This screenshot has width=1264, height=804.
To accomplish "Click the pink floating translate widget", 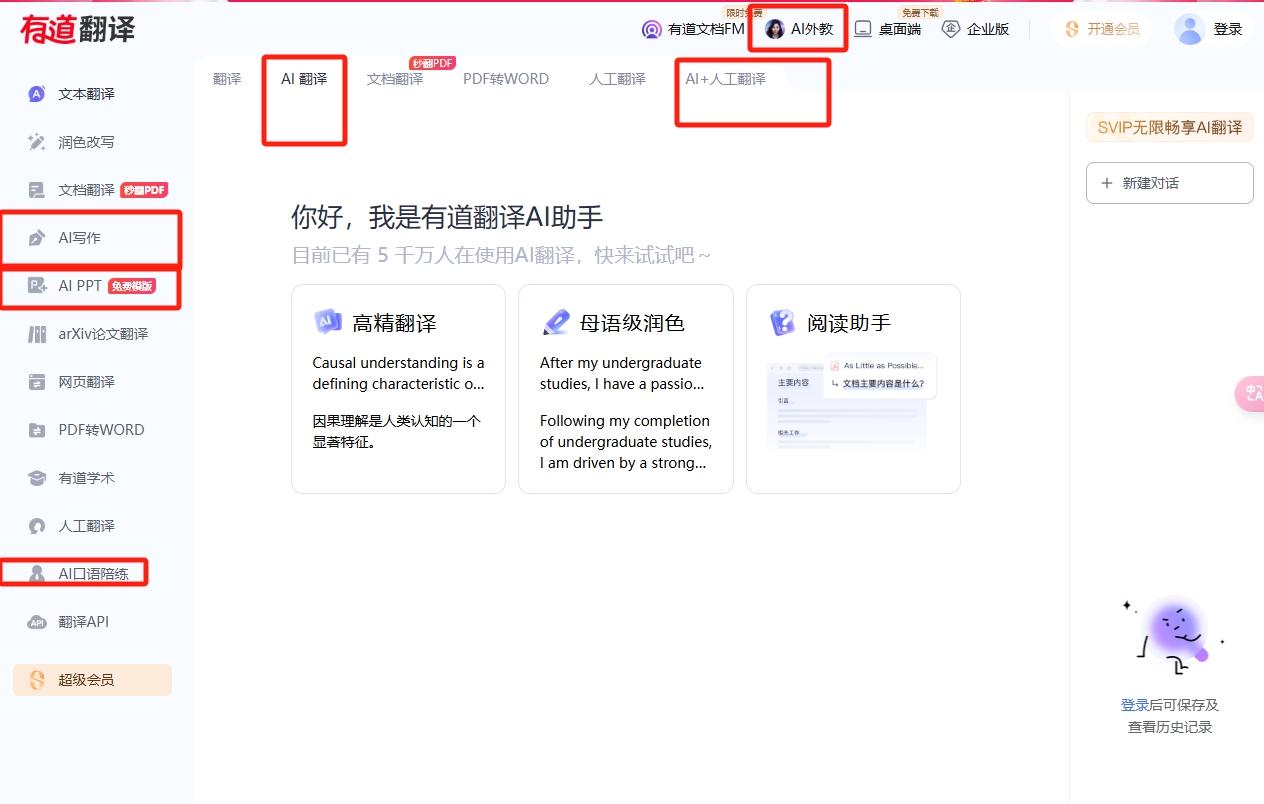I will coord(1250,394).
